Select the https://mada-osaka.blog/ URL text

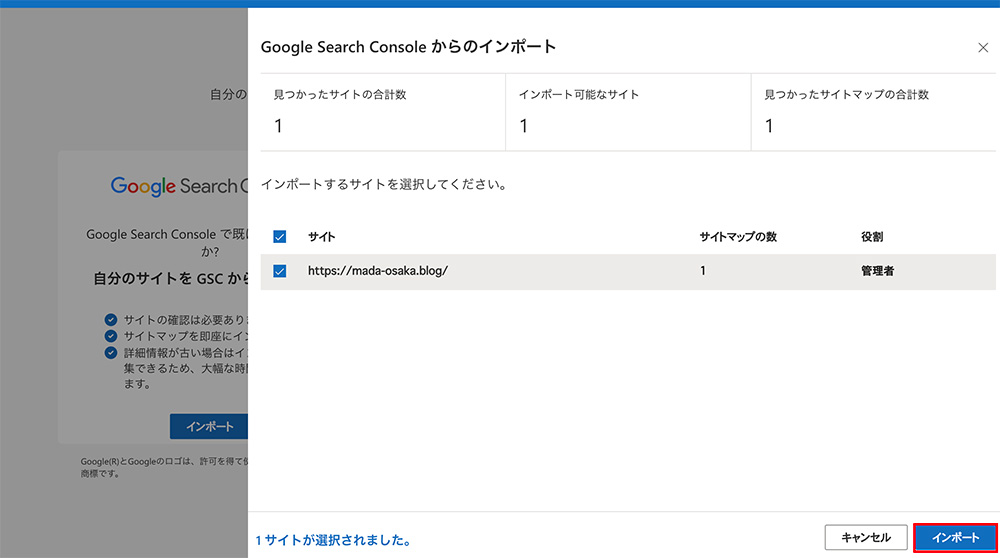click(x=378, y=270)
